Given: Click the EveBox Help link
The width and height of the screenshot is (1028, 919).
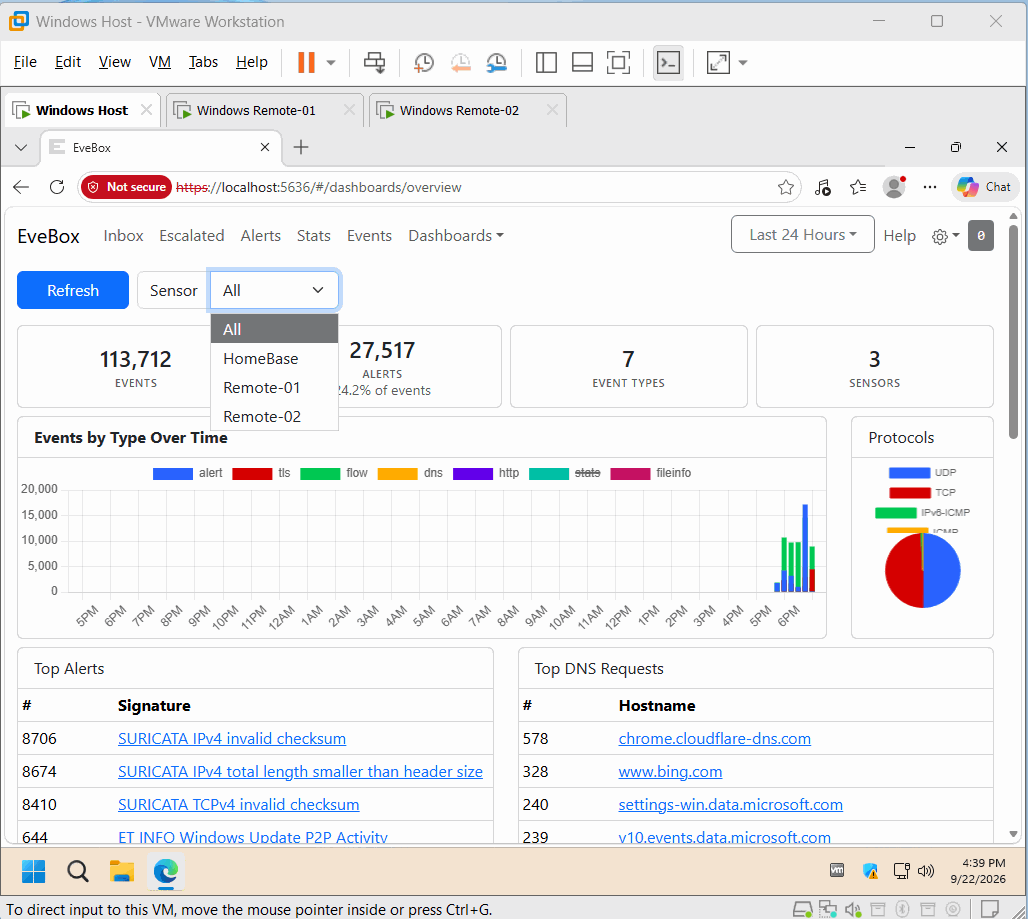Looking at the screenshot, I should [899, 236].
